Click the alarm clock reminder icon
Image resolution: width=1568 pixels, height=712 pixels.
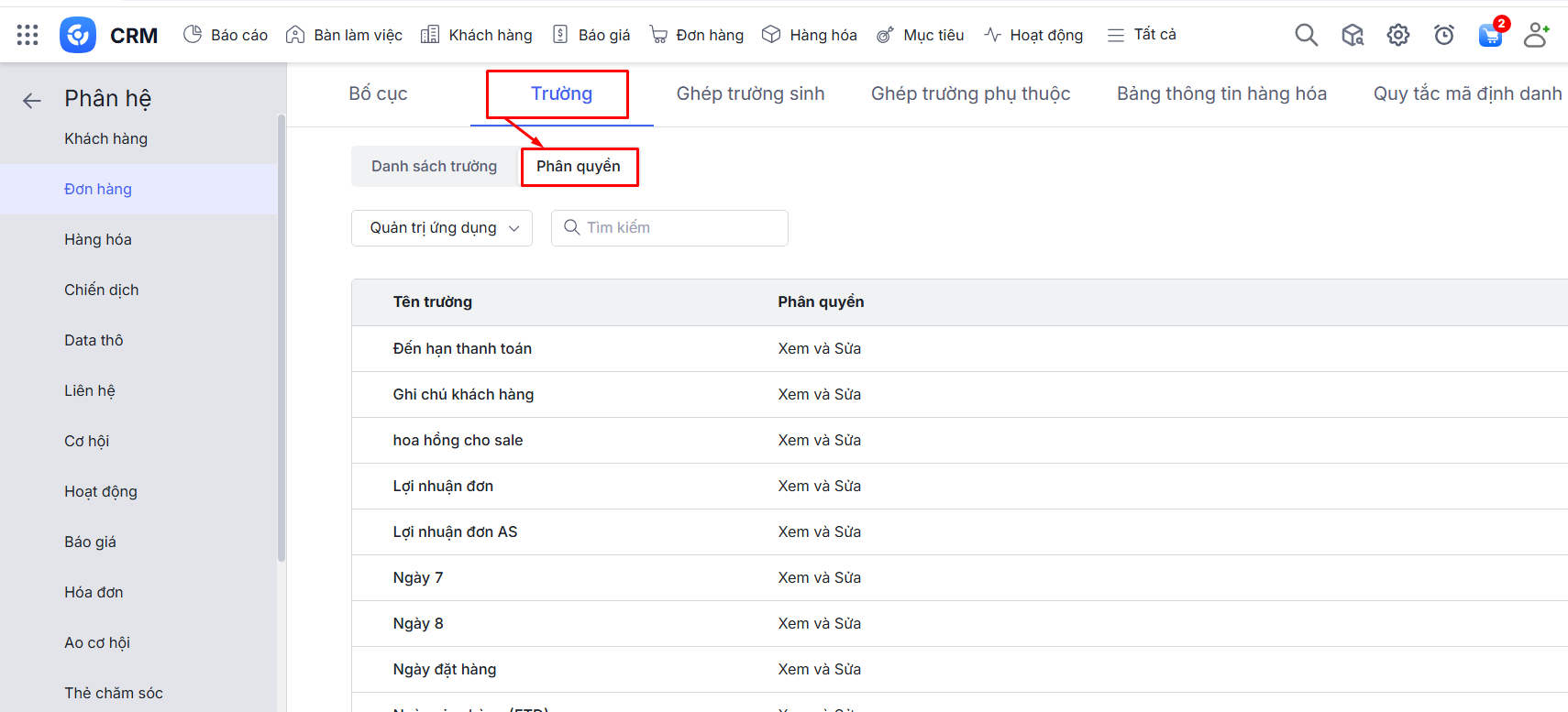pos(1443,35)
